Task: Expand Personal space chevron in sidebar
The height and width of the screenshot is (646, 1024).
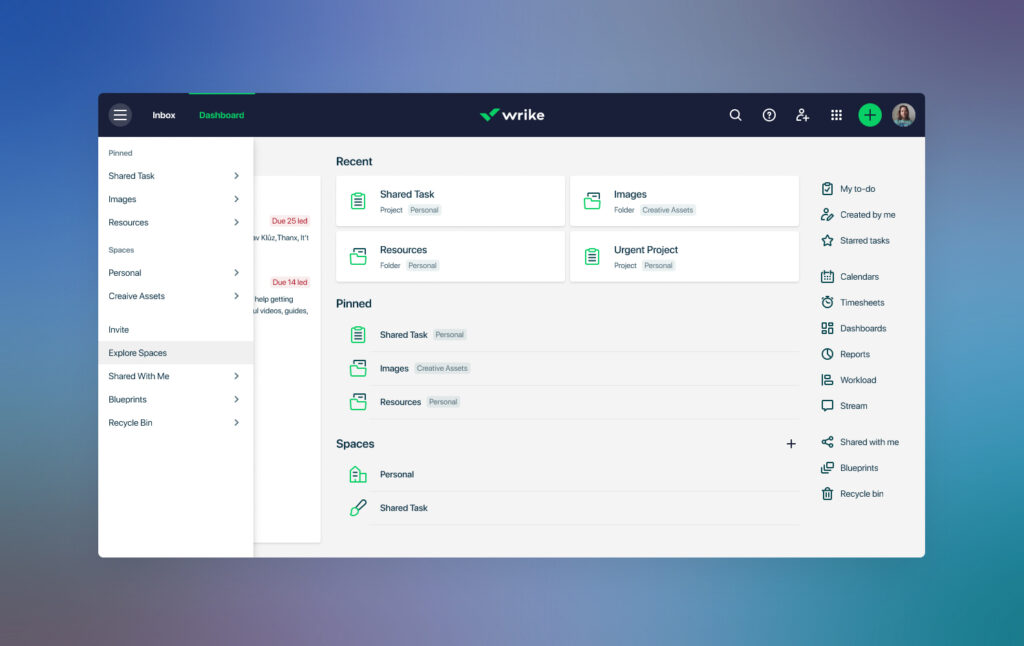Action: pos(236,272)
